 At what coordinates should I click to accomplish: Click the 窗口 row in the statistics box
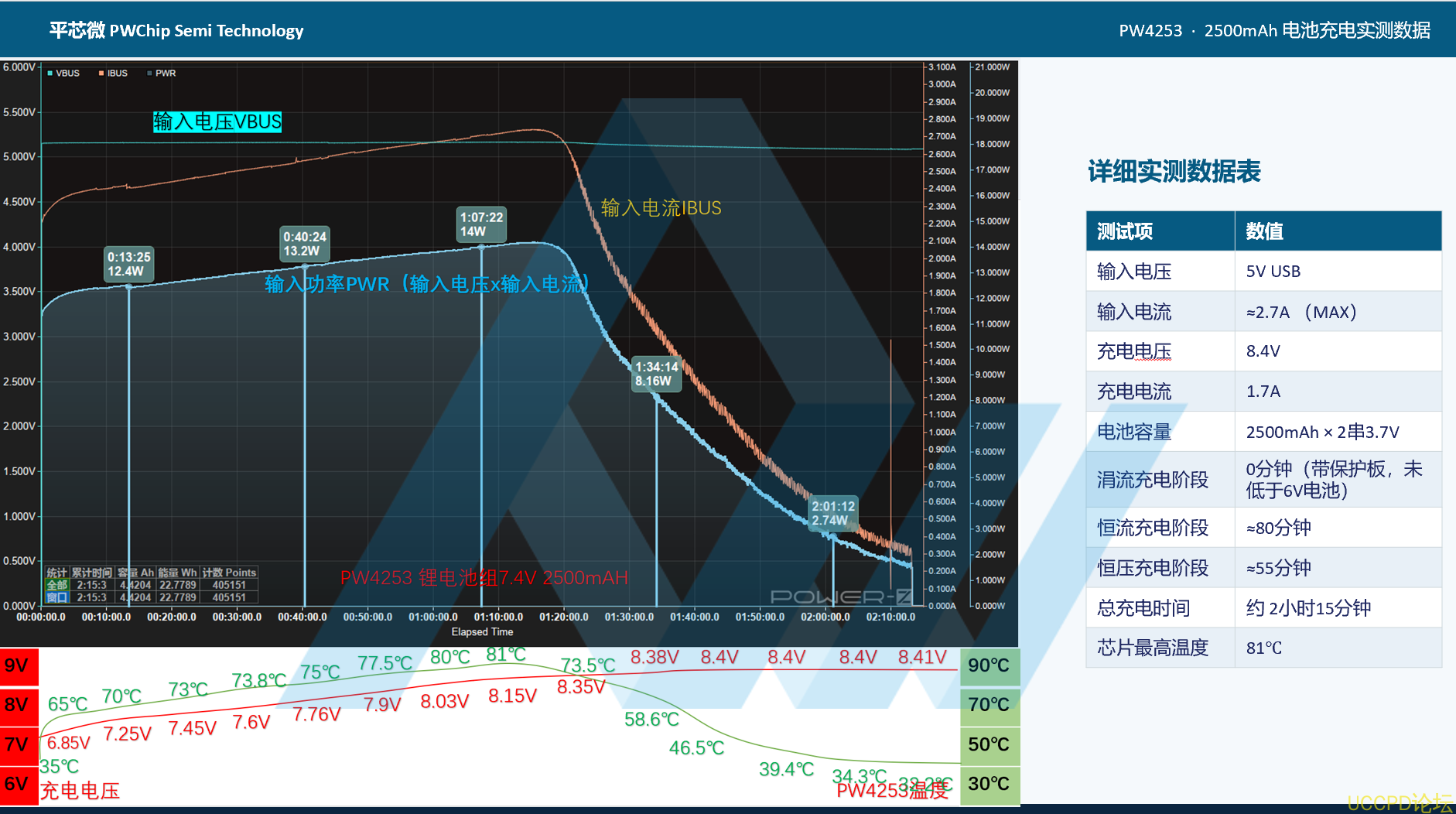(x=152, y=597)
